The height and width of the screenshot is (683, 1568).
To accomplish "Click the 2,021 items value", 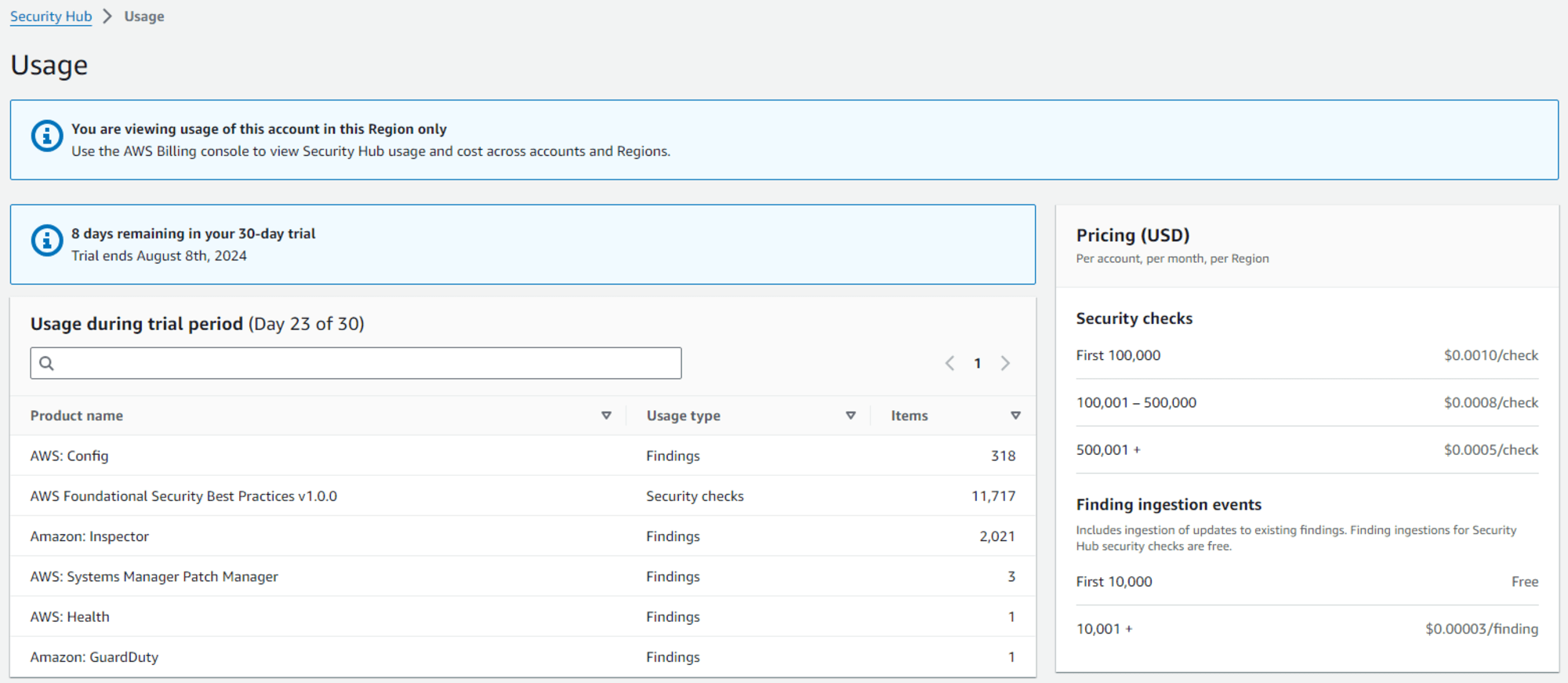I will point(997,536).
